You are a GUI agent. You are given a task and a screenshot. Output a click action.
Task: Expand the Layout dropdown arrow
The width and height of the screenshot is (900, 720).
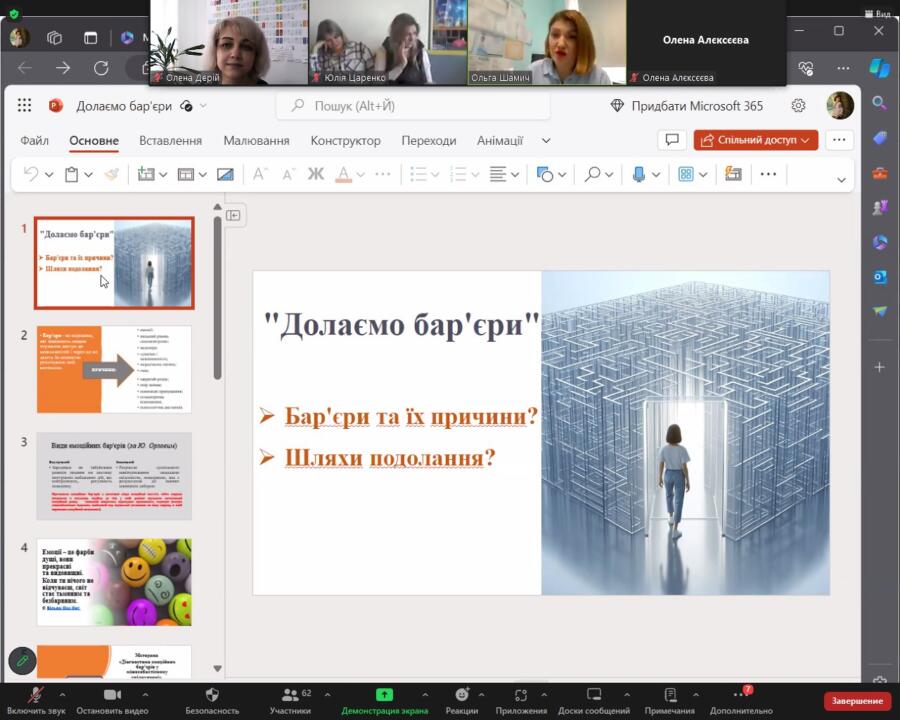pos(203,175)
